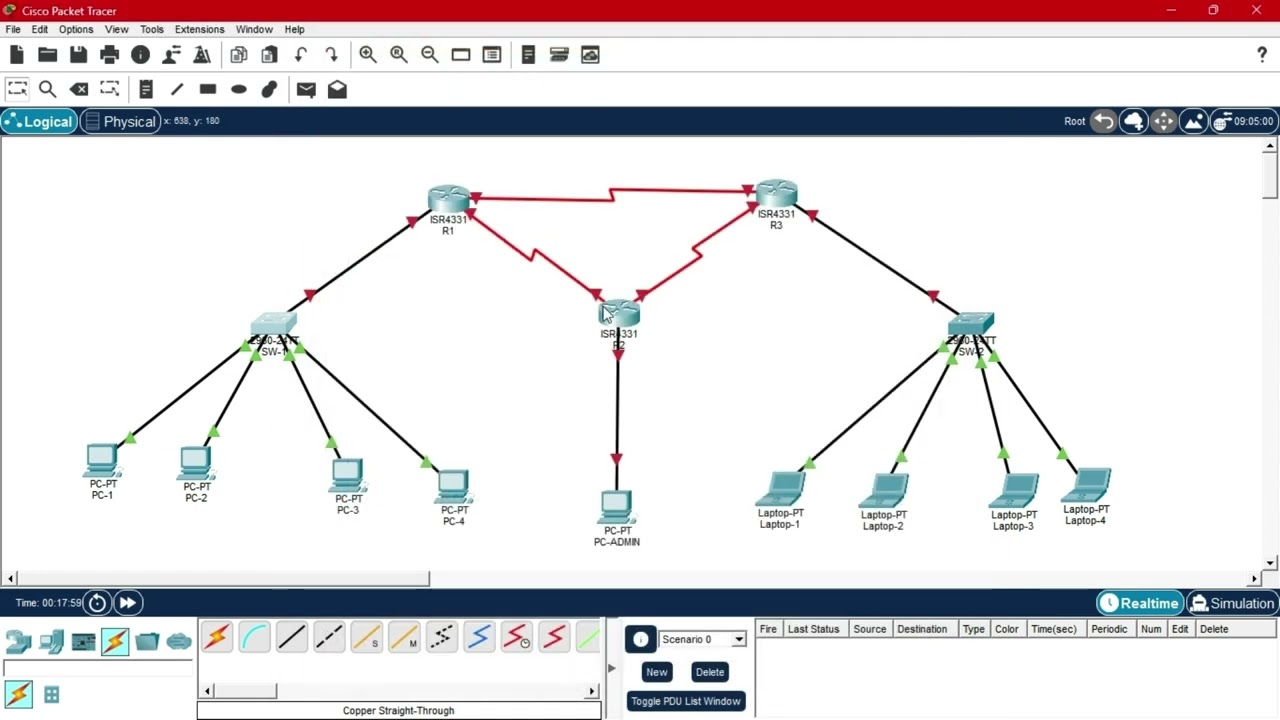Zoom out of workspace
Screen dimensions: 1280x720
(430, 55)
